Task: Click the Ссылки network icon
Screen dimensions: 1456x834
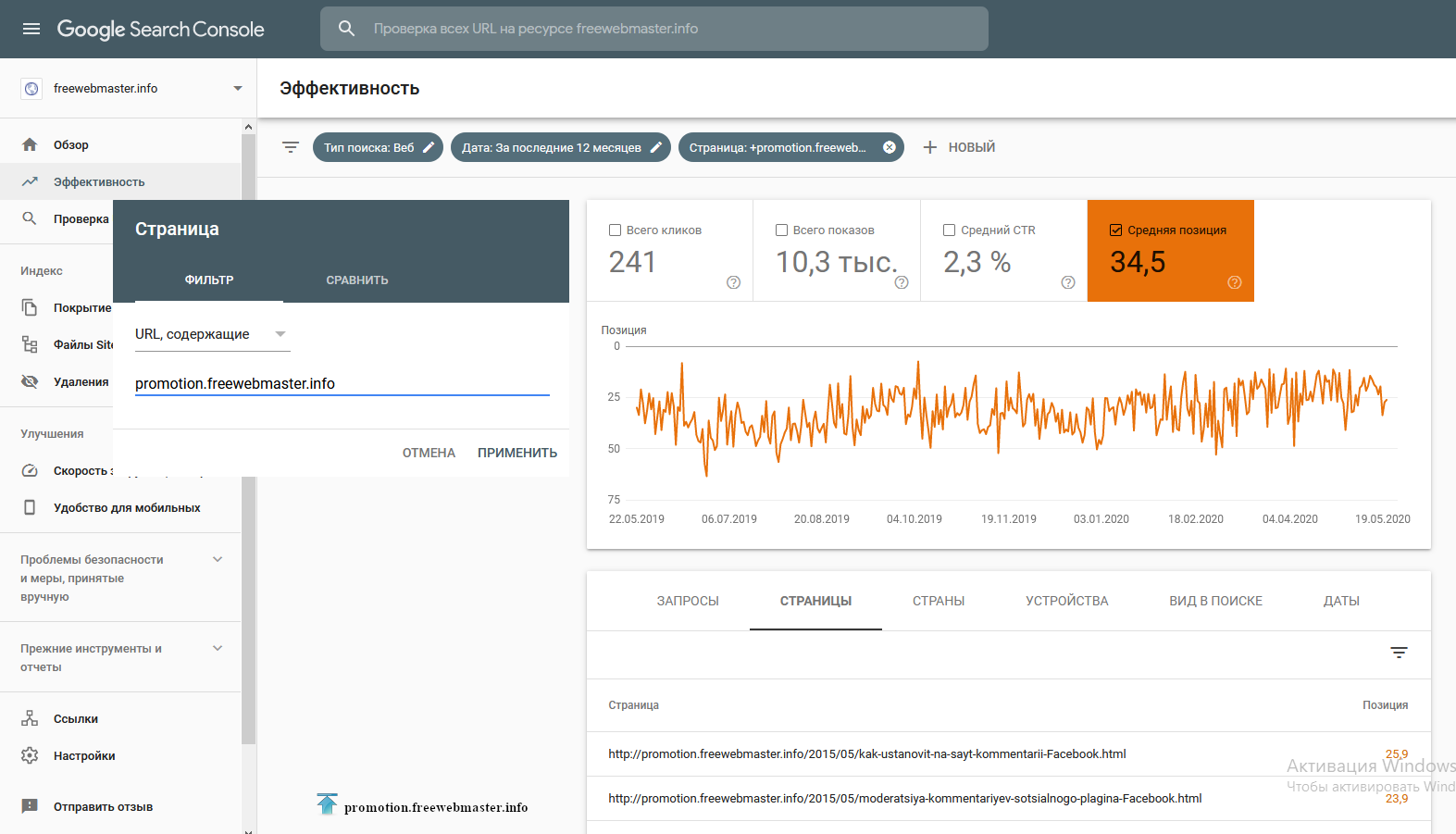Action: tap(30, 718)
